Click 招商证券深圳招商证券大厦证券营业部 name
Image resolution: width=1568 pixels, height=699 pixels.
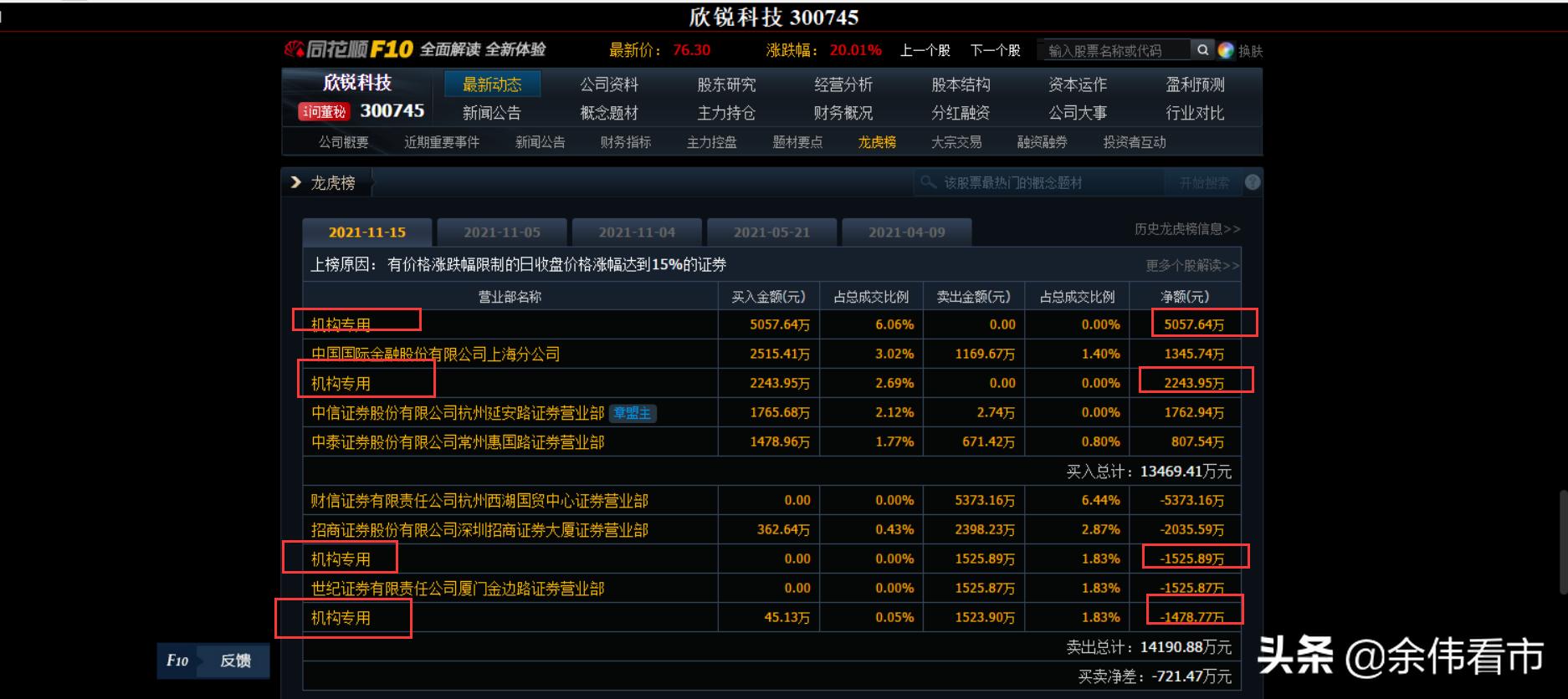point(479,530)
